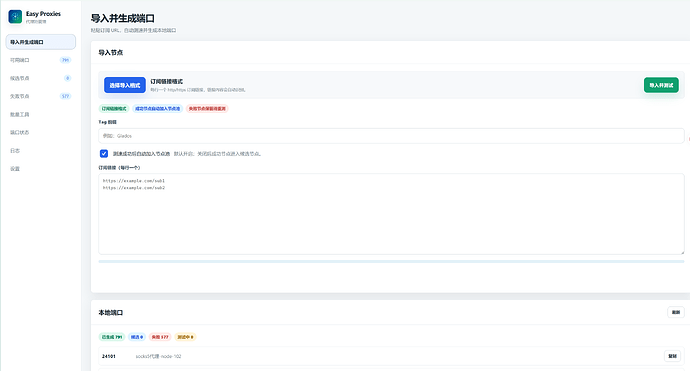The image size is (690, 371).
Task: Open the 可用端口 sidebar item
Action: point(40,60)
